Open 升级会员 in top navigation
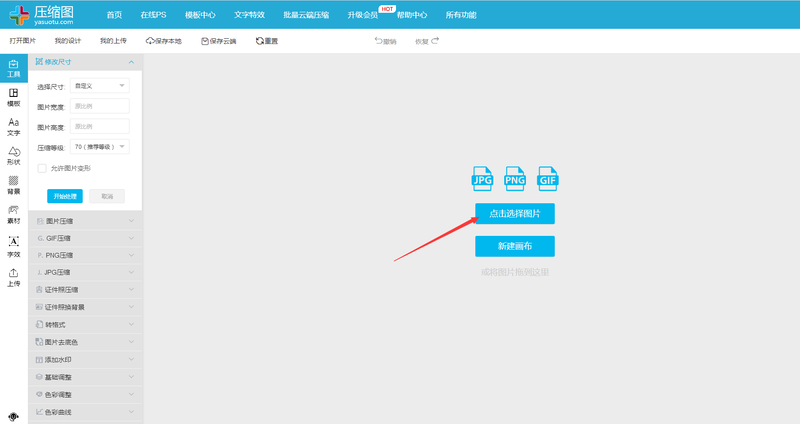Viewport: 800px width, 424px height. click(363, 15)
